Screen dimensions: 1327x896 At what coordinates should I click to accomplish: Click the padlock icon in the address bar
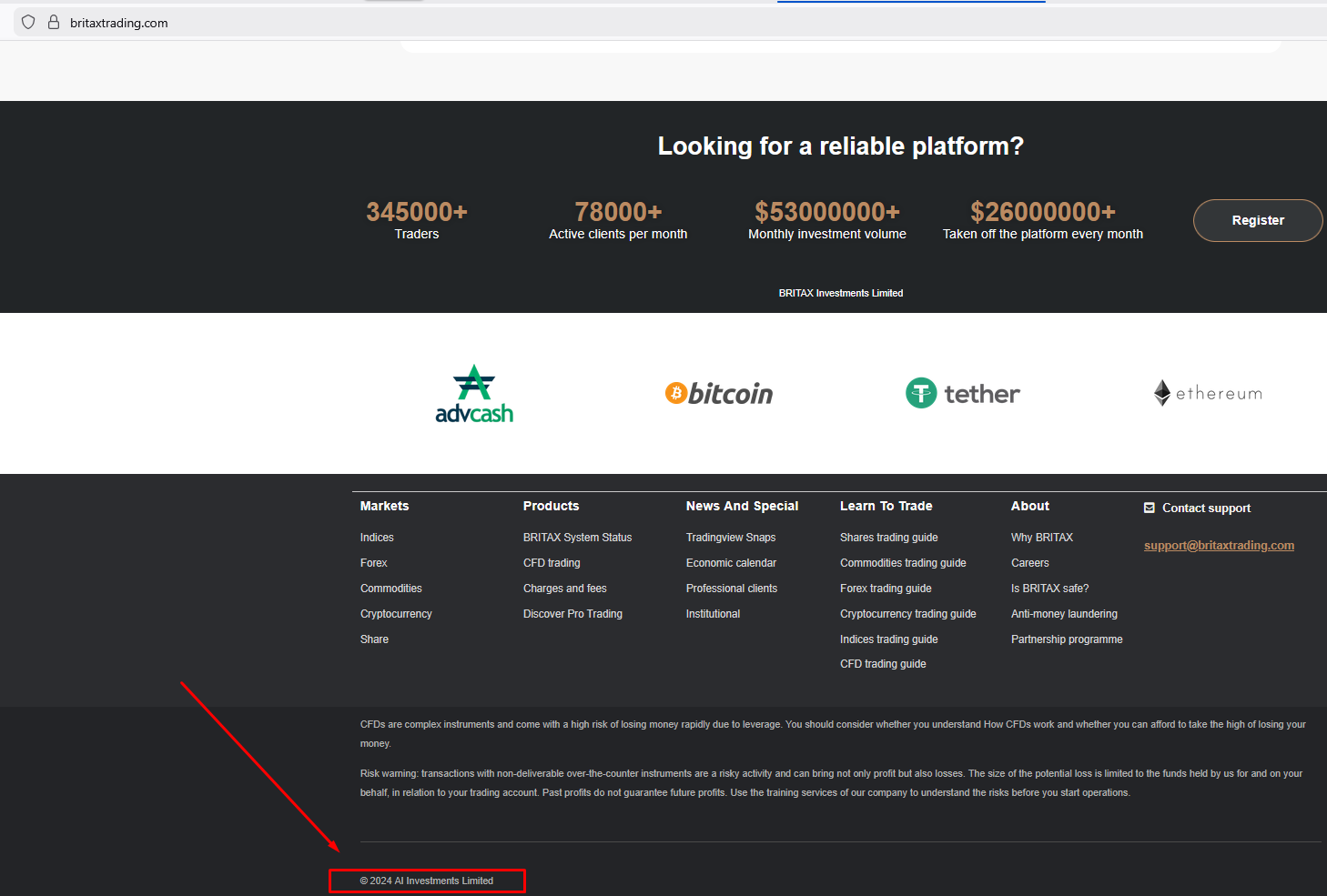point(54,22)
